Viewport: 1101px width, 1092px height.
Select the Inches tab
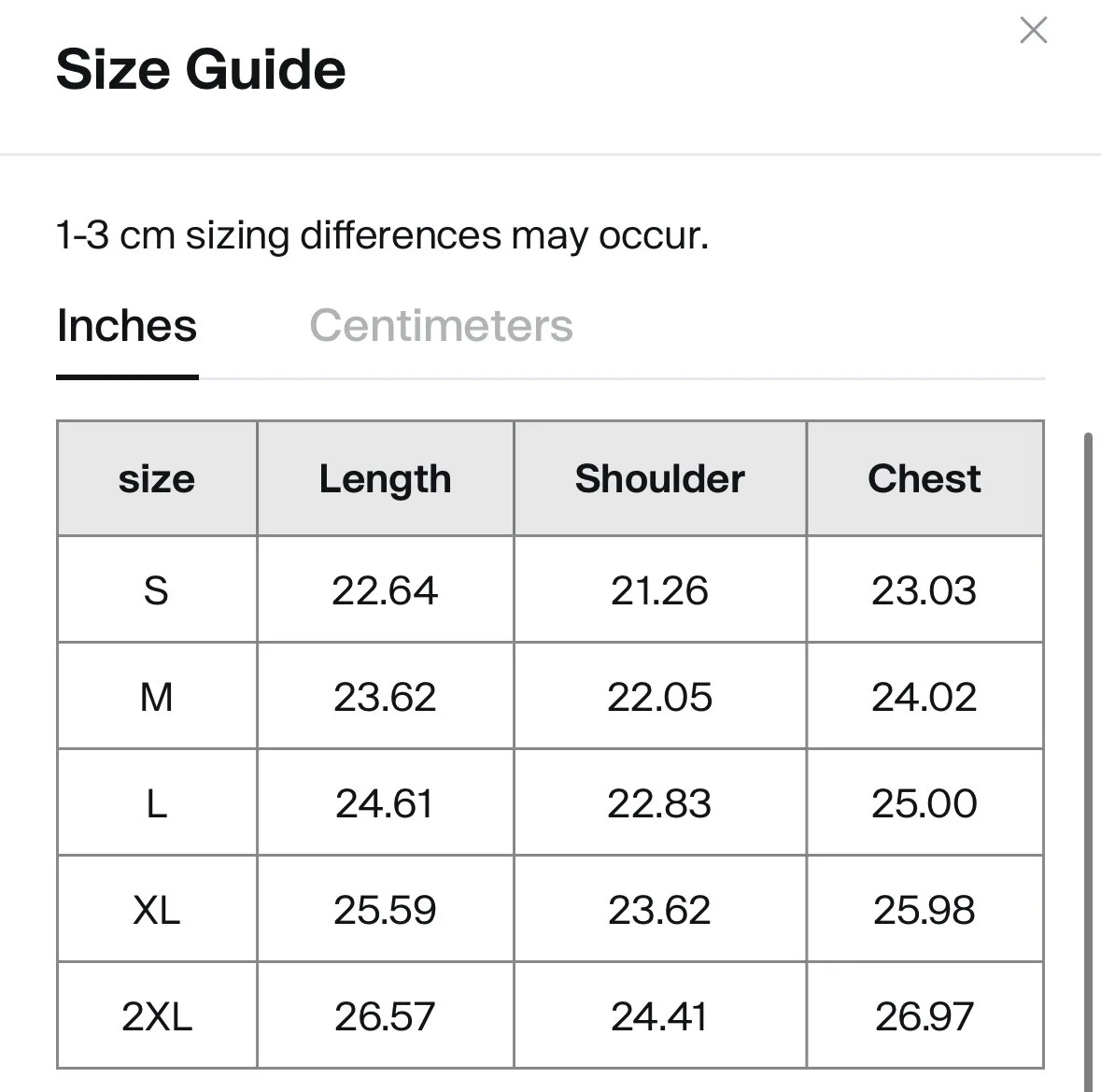click(x=127, y=326)
